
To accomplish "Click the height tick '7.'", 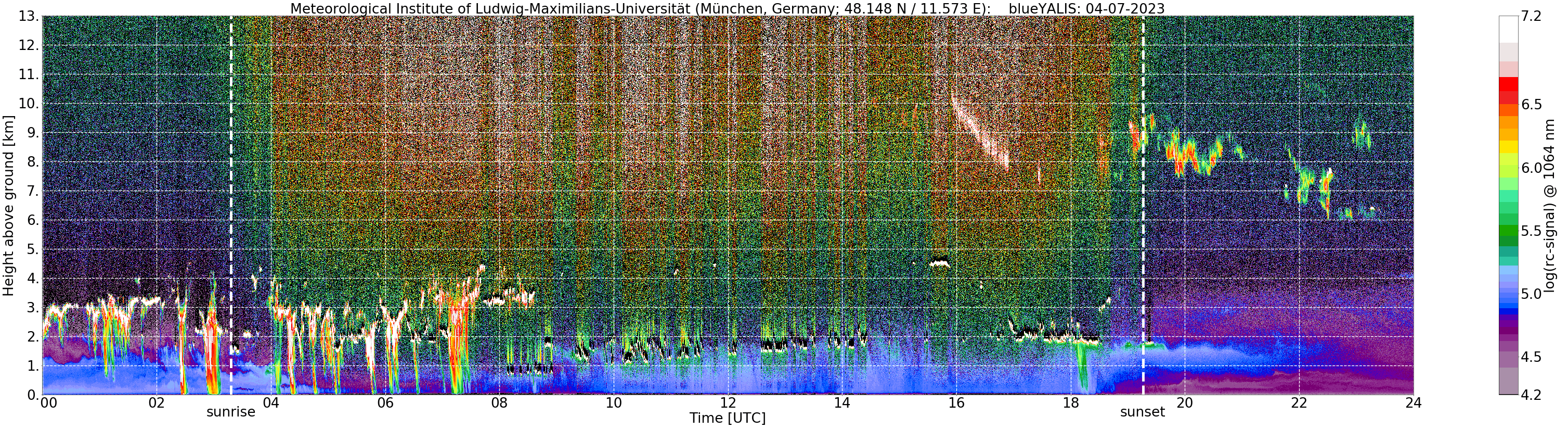I will coord(33,192).
